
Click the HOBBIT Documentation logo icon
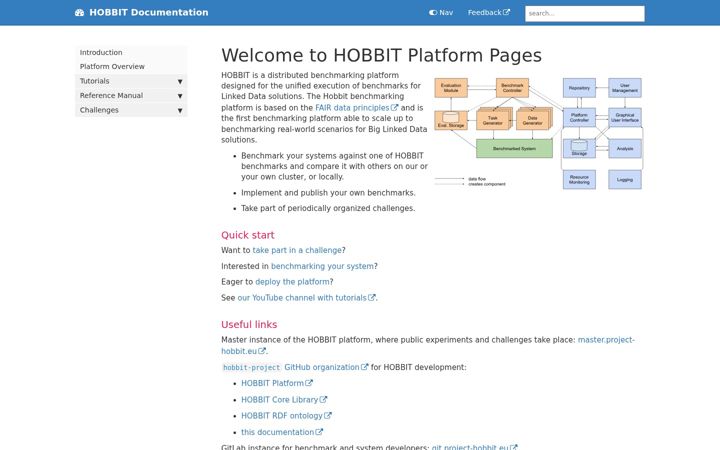point(79,13)
